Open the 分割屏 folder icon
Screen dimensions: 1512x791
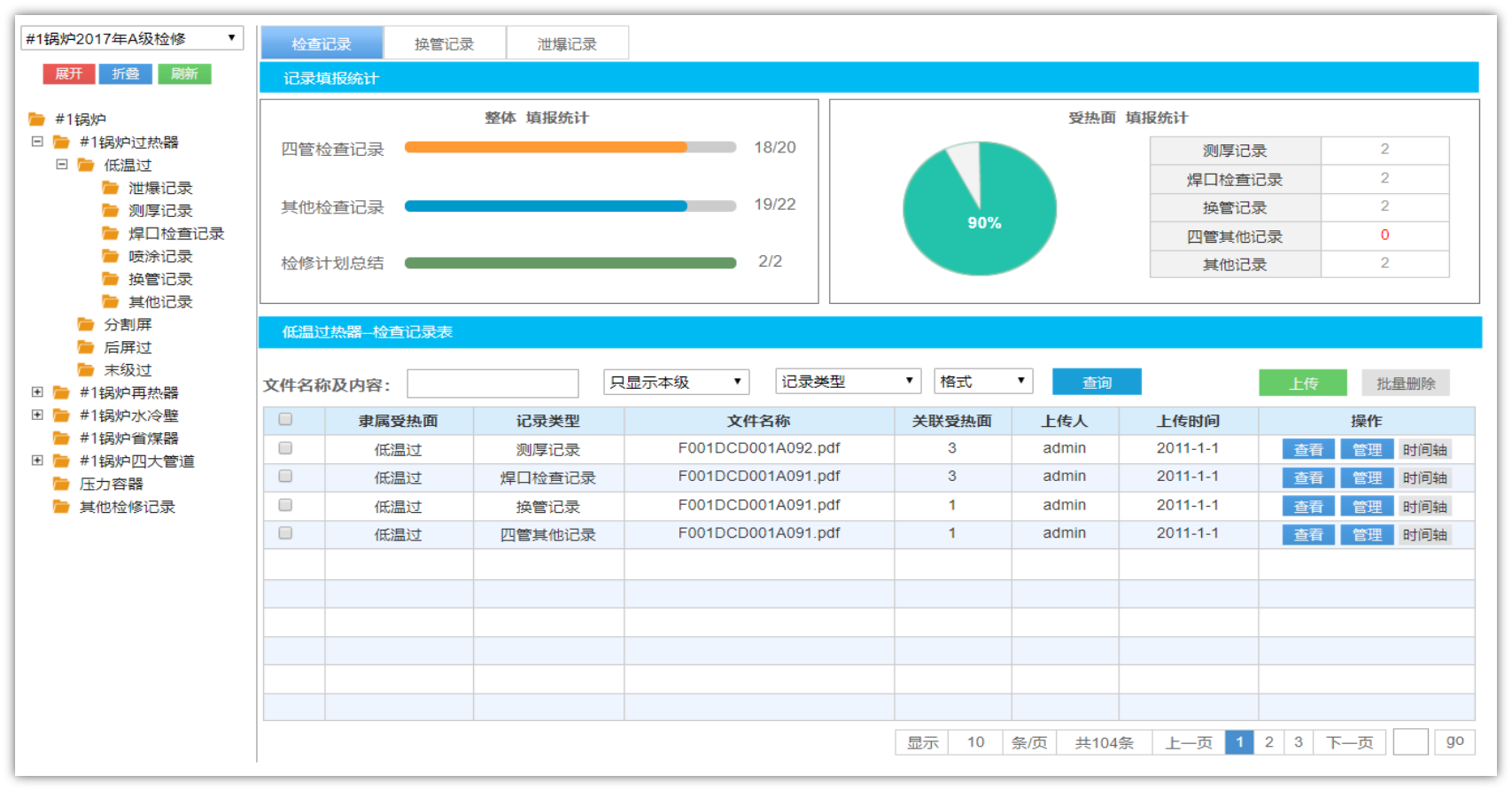pos(86,325)
